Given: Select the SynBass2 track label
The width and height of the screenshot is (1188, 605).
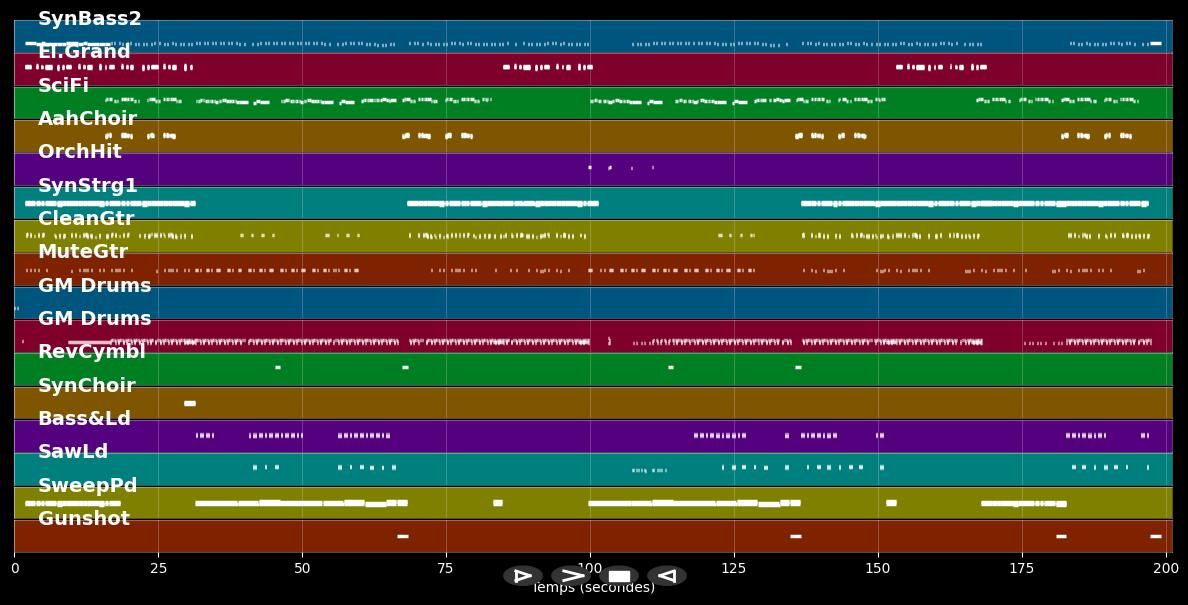Looking at the screenshot, I should click(88, 18).
